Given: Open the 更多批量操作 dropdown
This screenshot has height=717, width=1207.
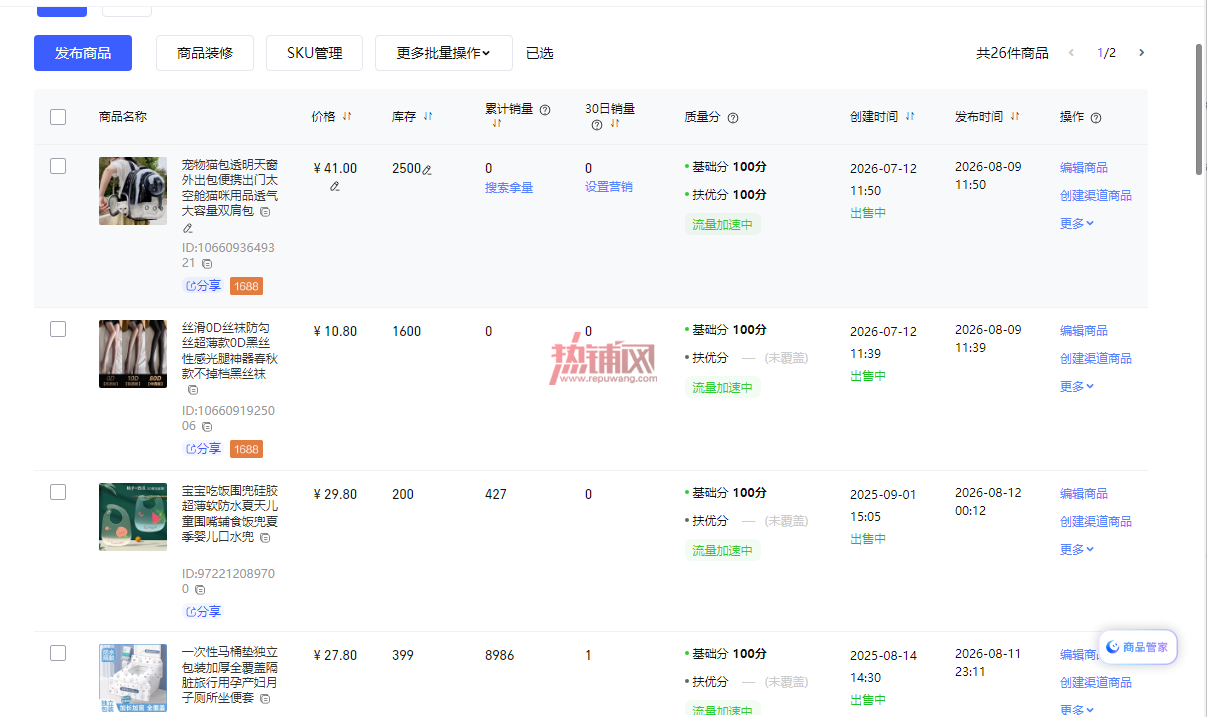Looking at the screenshot, I should tap(444, 53).
